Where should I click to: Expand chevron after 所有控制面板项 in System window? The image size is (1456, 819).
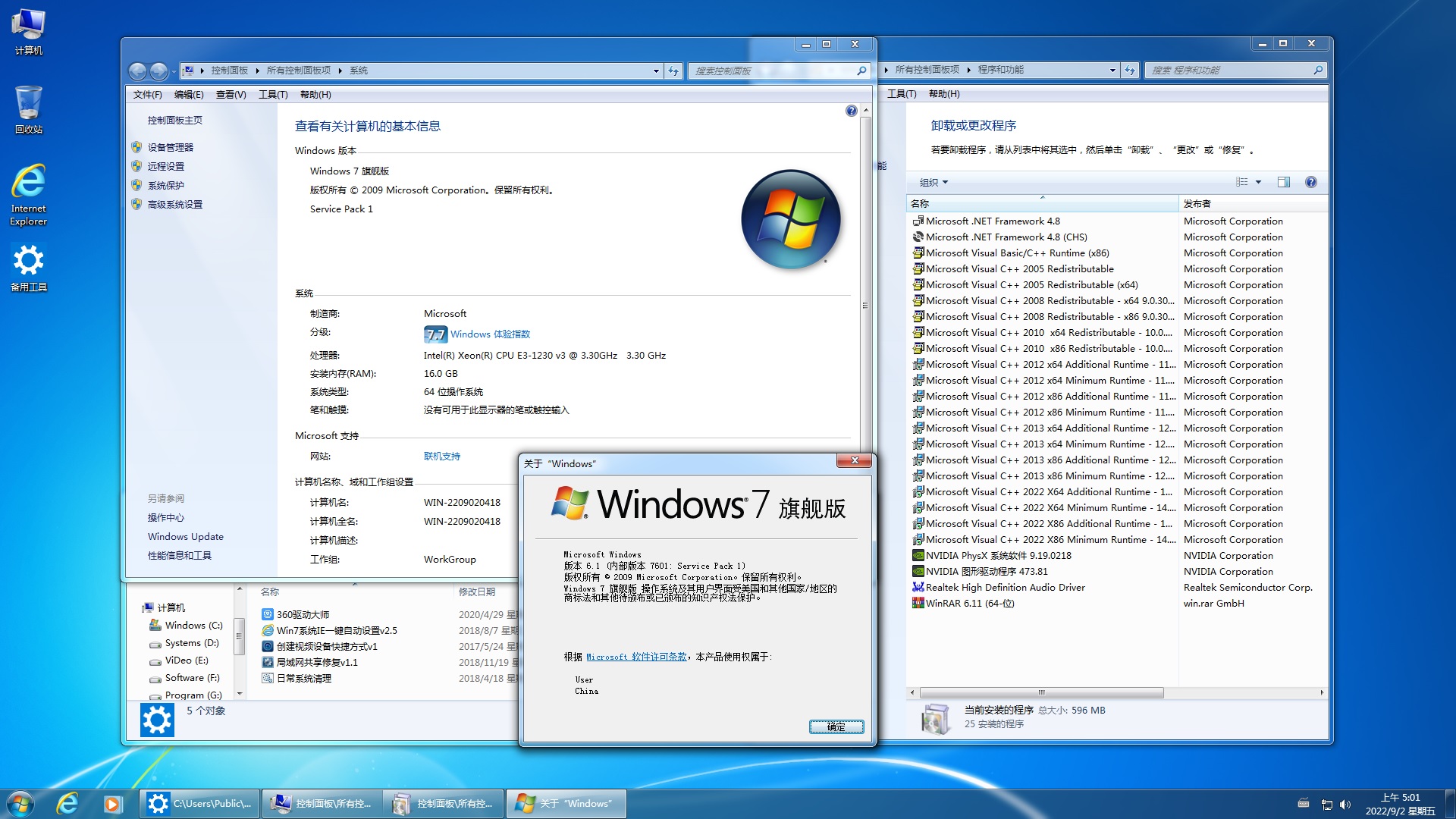click(x=340, y=71)
